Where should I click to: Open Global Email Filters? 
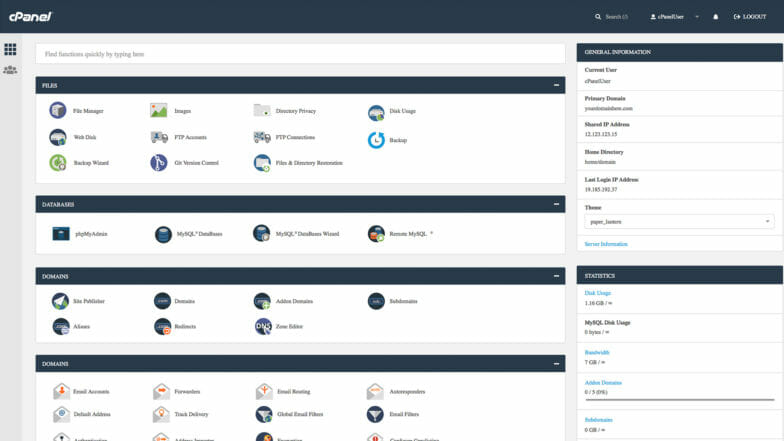tap(264, 414)
